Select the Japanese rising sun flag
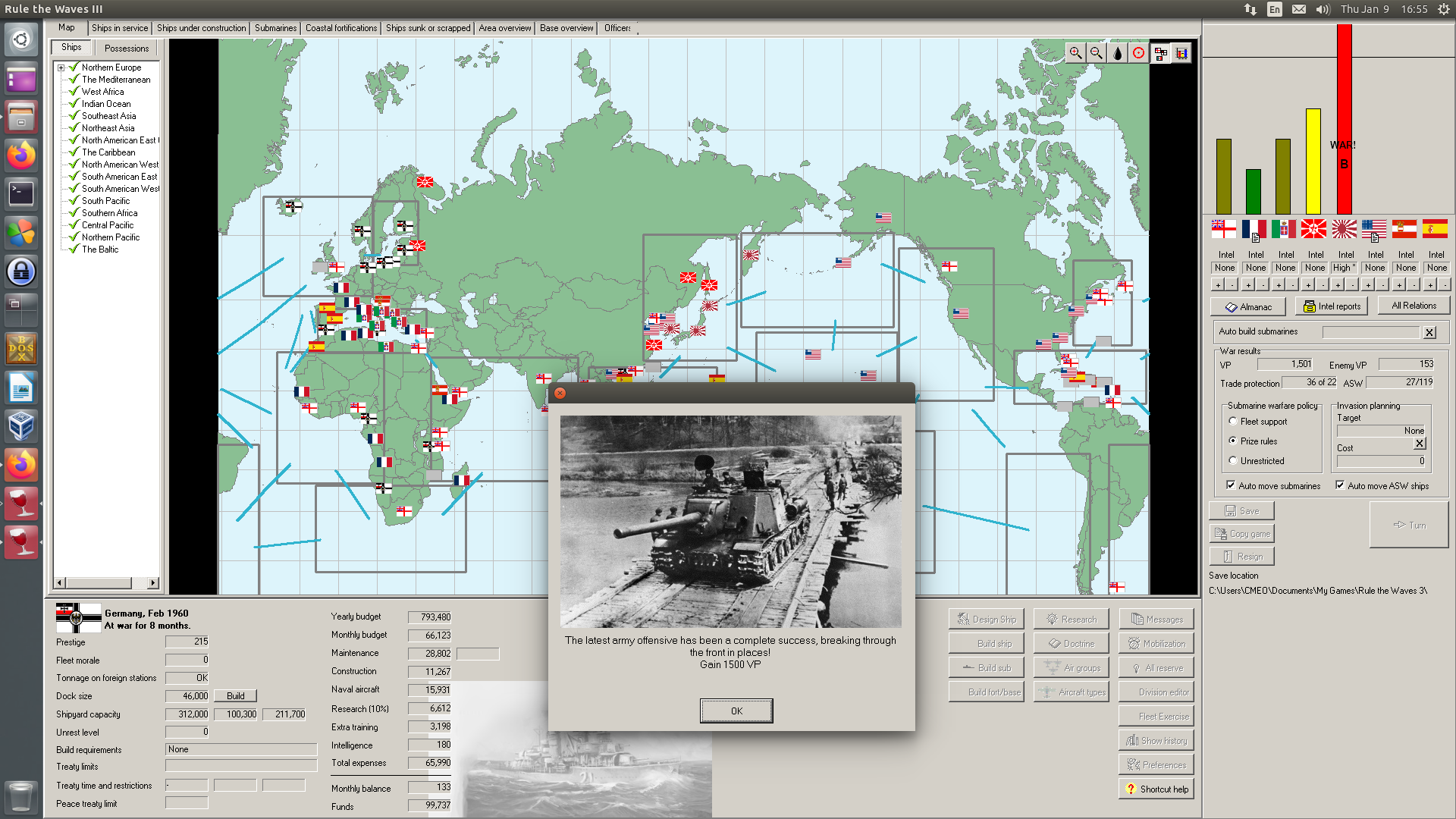1456x819 pixels. click(x=1345, y=228)
